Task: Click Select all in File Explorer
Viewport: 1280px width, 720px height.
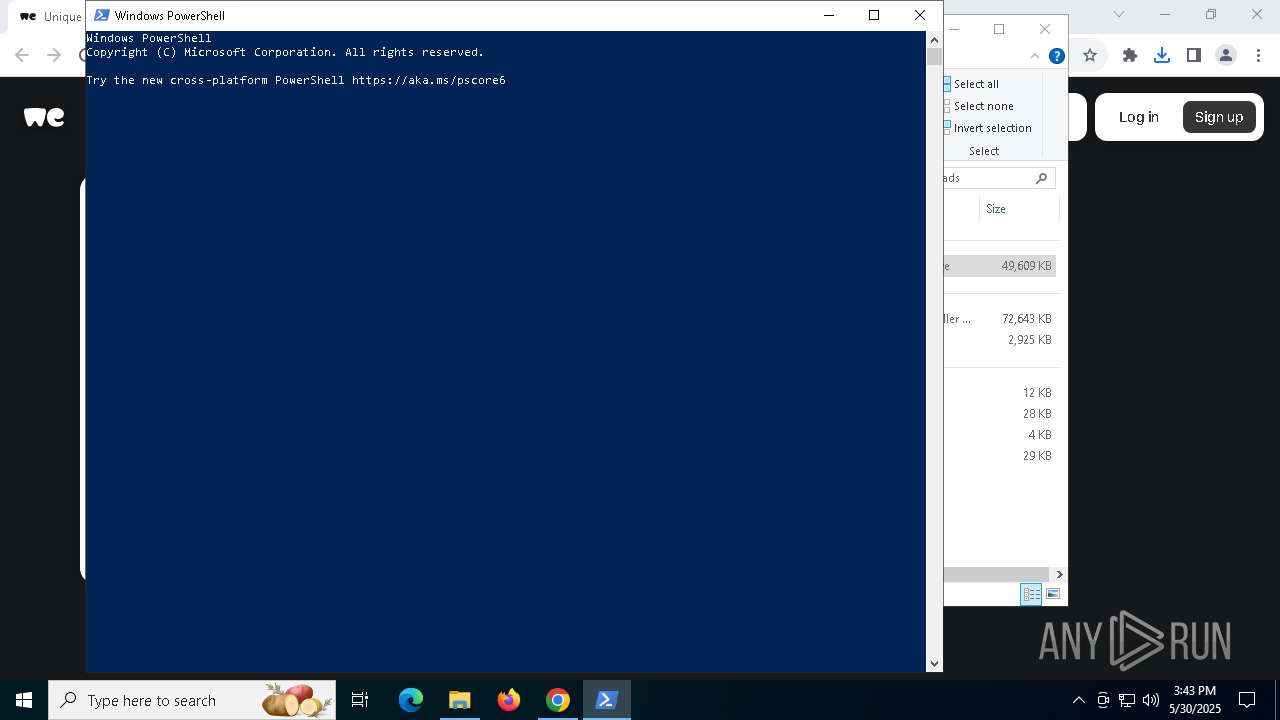Action: point(976,84)
